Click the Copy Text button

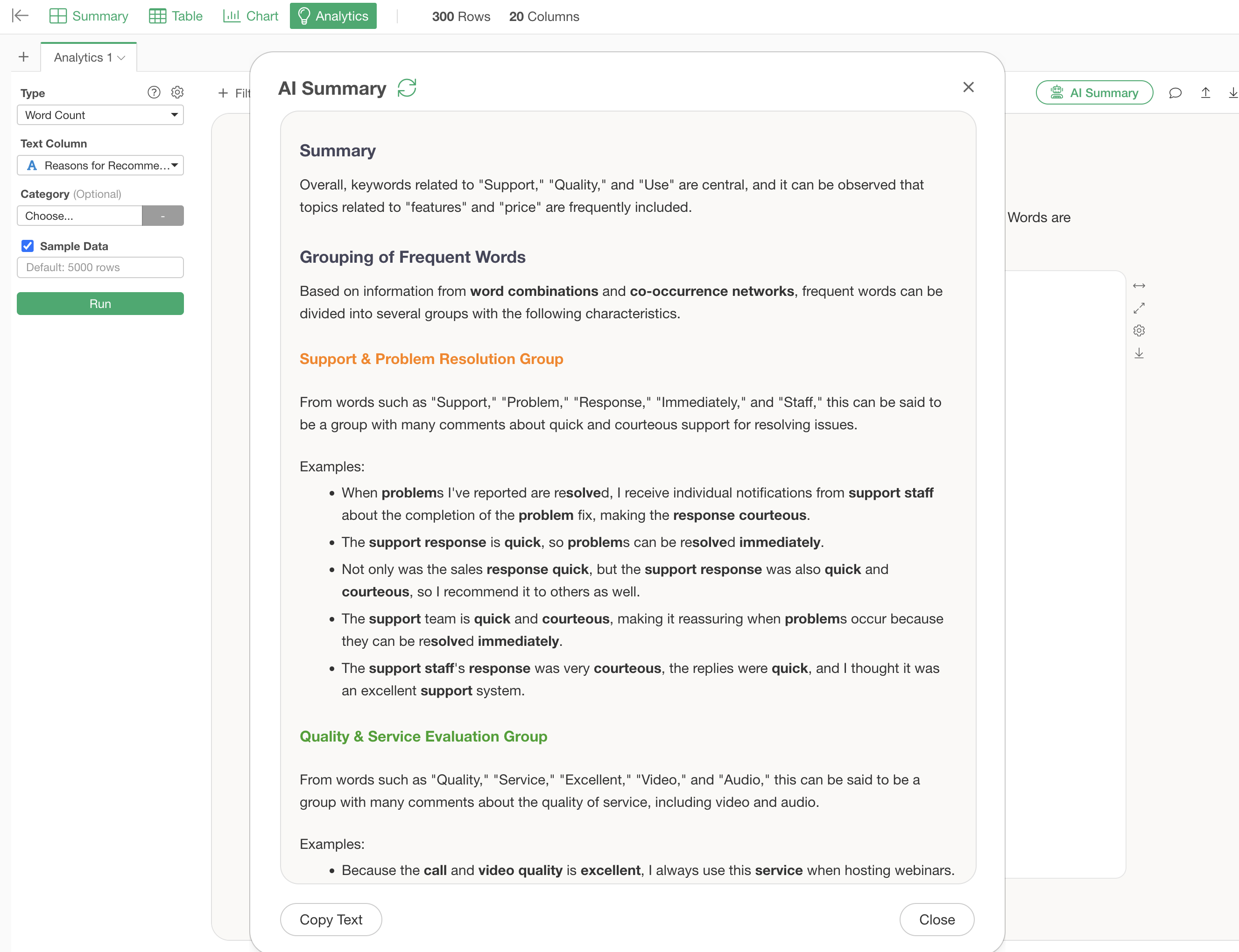click(x=331, y=919)
